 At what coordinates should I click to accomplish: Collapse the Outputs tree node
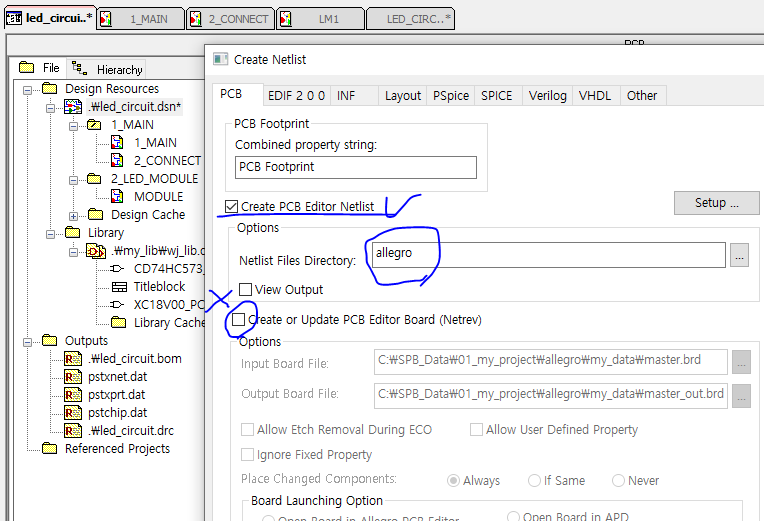coord(28,342)
